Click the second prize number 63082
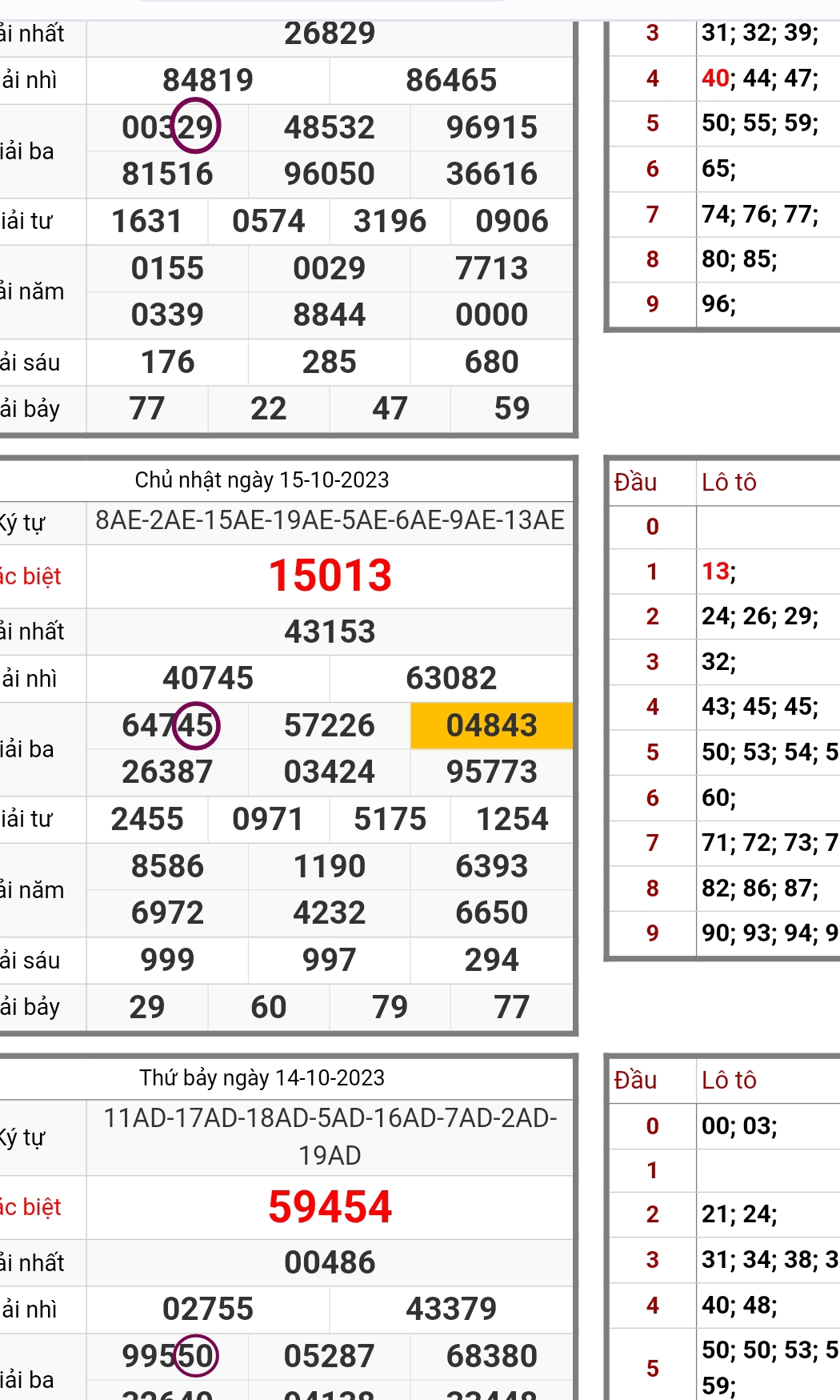This screenshot has height=1400, width=840. coord(451,678)
